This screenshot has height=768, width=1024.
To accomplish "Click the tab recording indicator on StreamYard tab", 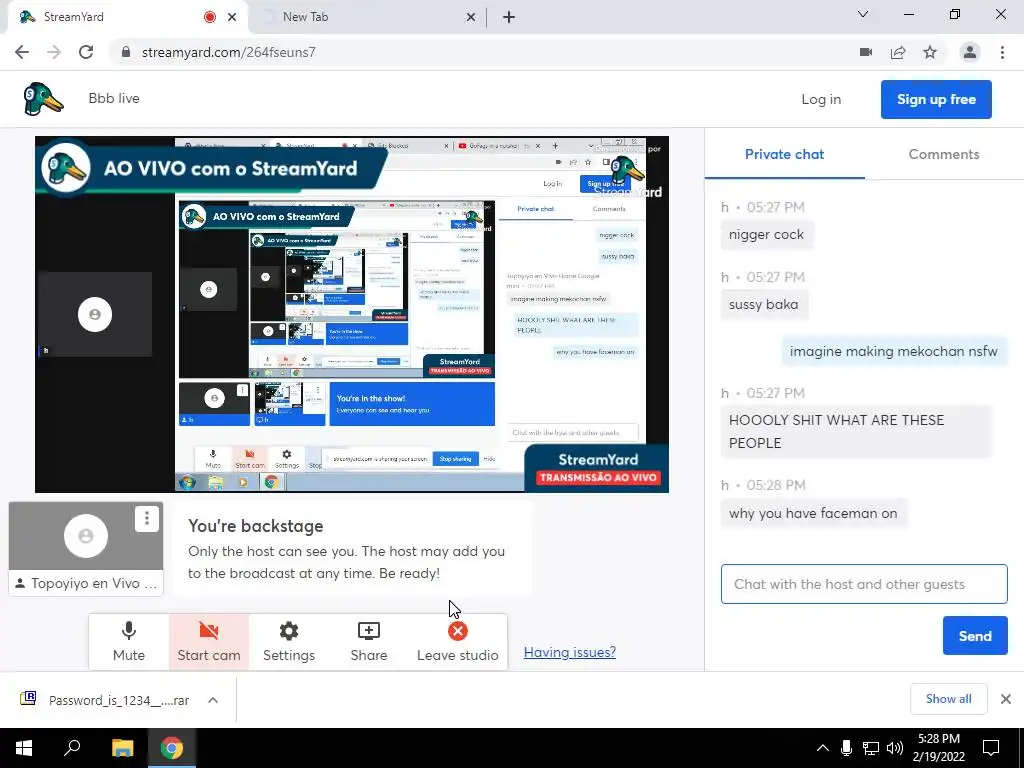I will (x=210, y=17).
